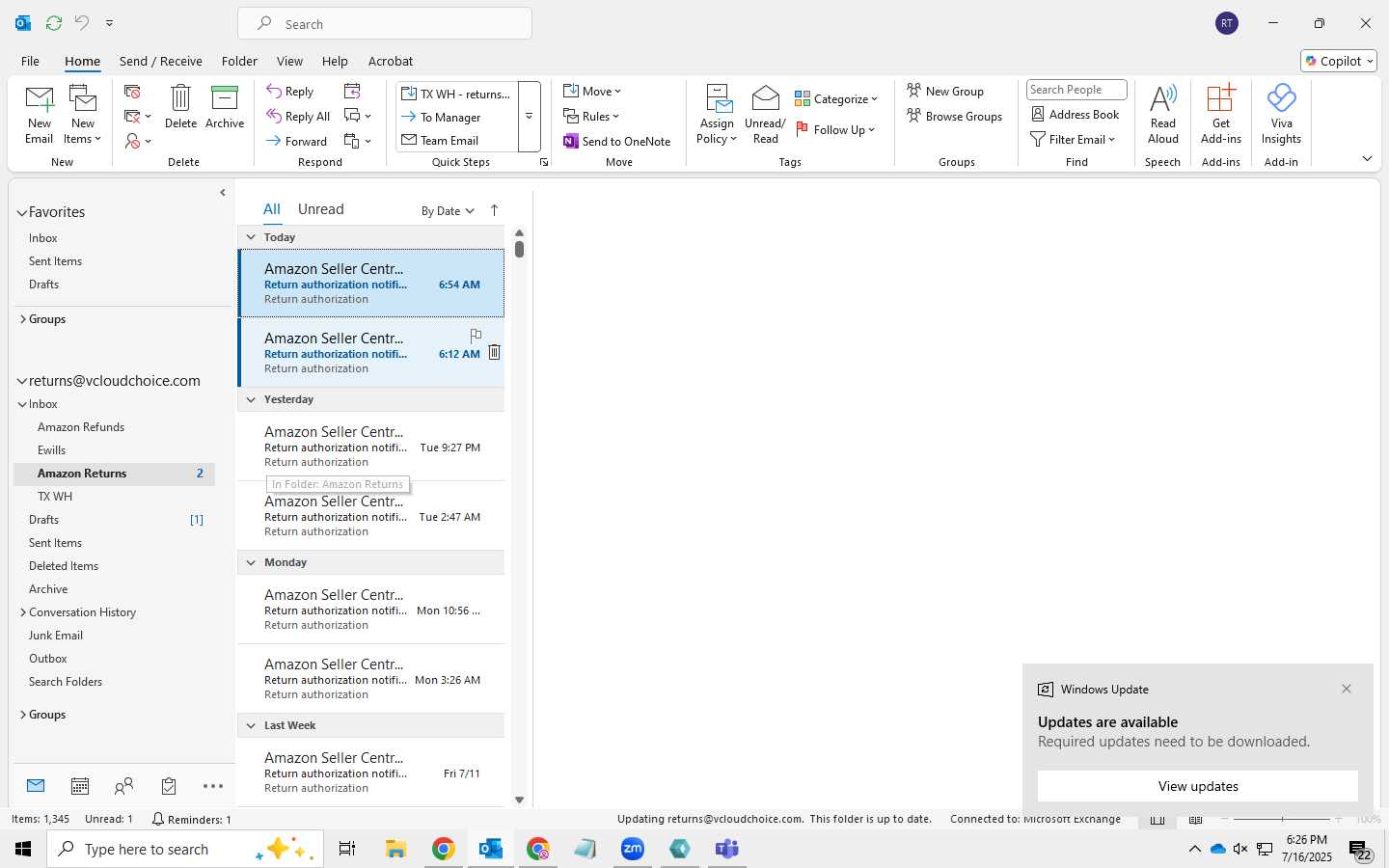Reply to the selected email
Image resolution: width=1389 pixels, height=868 pixels.
click(x=290, y=92)
